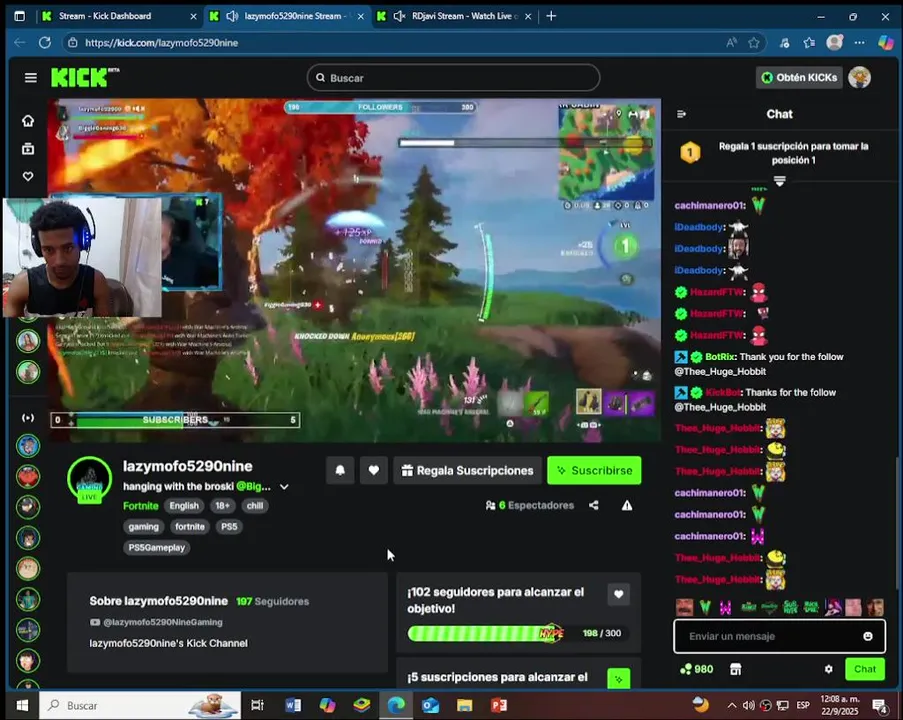Open the browse icon in left sidebar
The image size is (903, 720).
[x=28, y=149]
